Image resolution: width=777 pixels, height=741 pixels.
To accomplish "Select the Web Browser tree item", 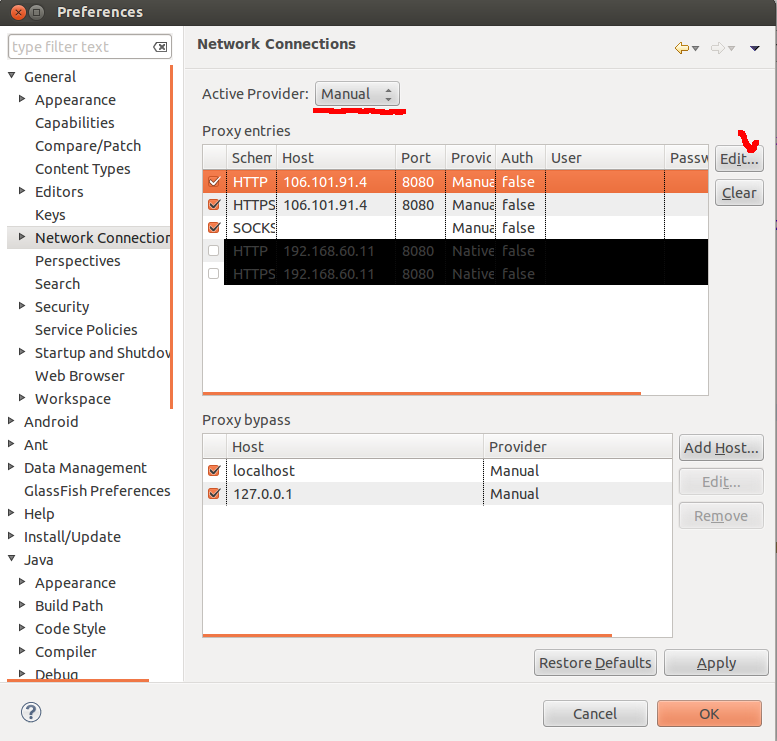I will coord(80,376).
